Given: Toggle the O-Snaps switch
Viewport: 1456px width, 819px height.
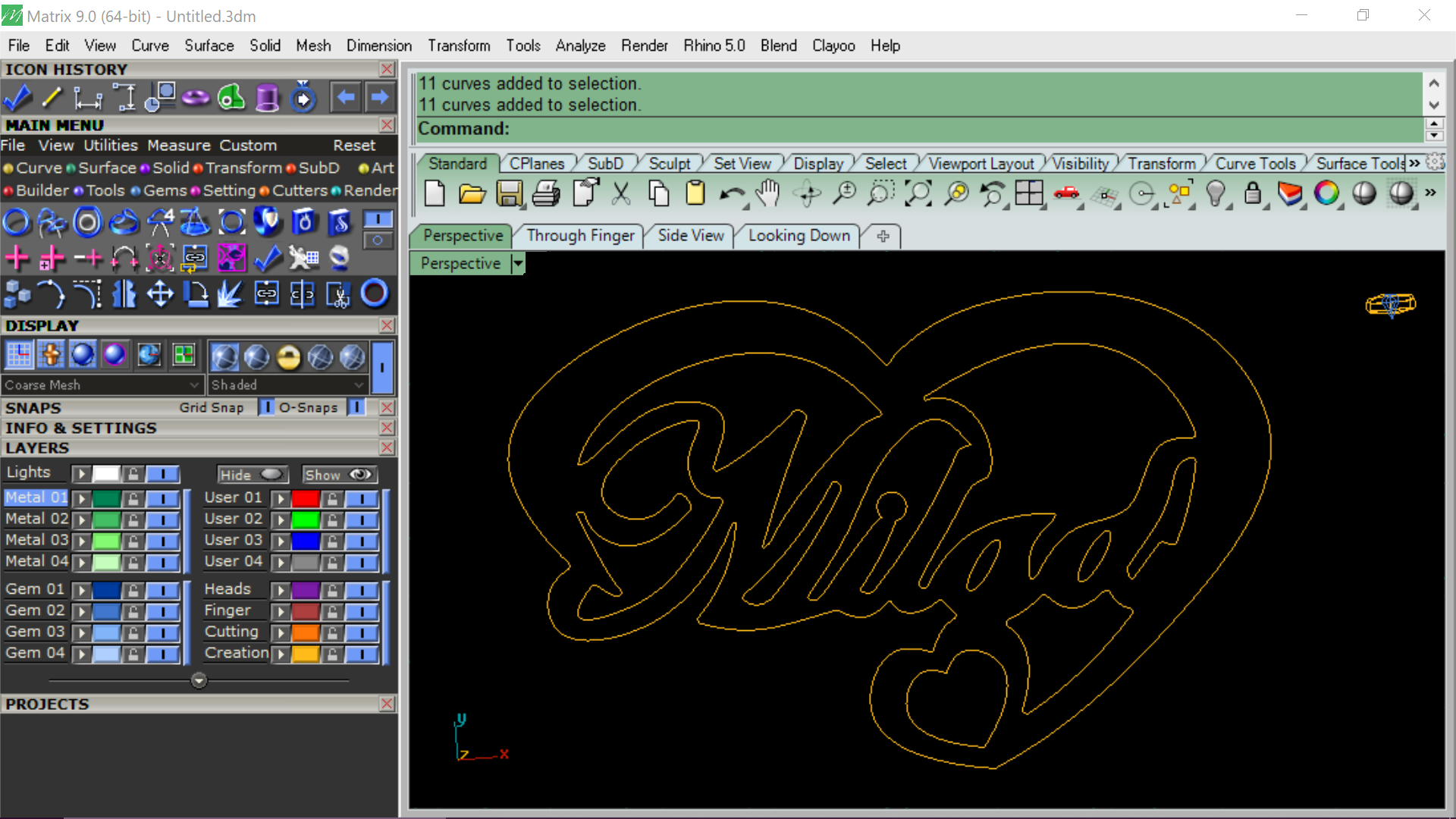Looking at the screenshot, I should 356,408.
